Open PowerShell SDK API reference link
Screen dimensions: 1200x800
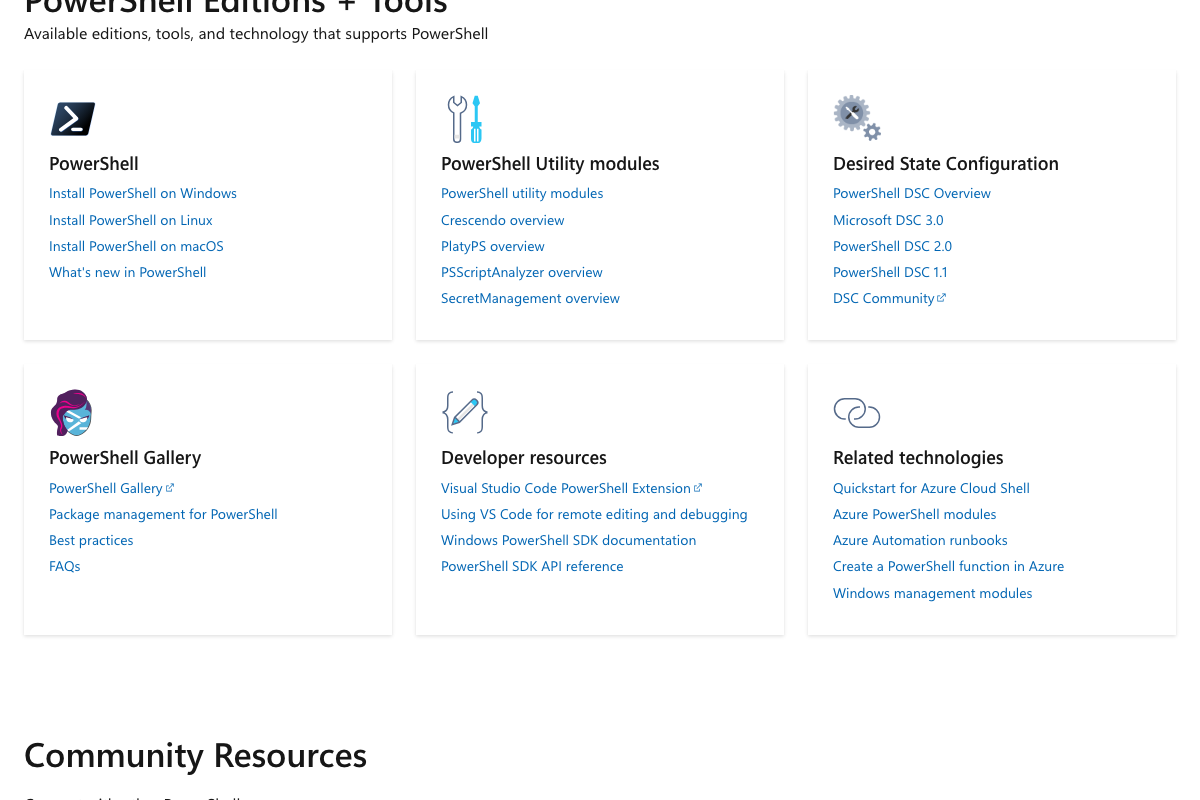[532, 566]
